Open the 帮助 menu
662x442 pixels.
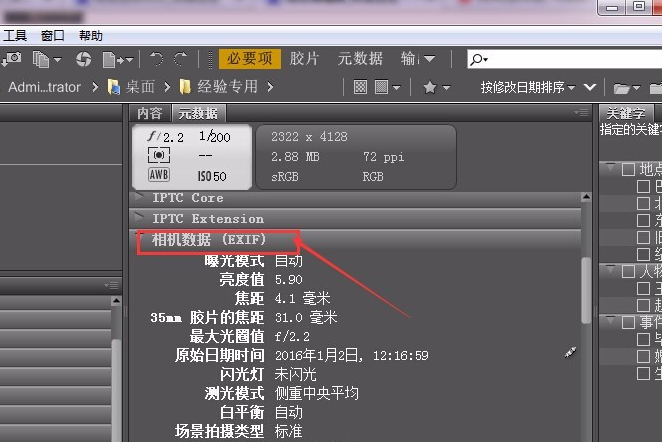click(x=91, y=35)
